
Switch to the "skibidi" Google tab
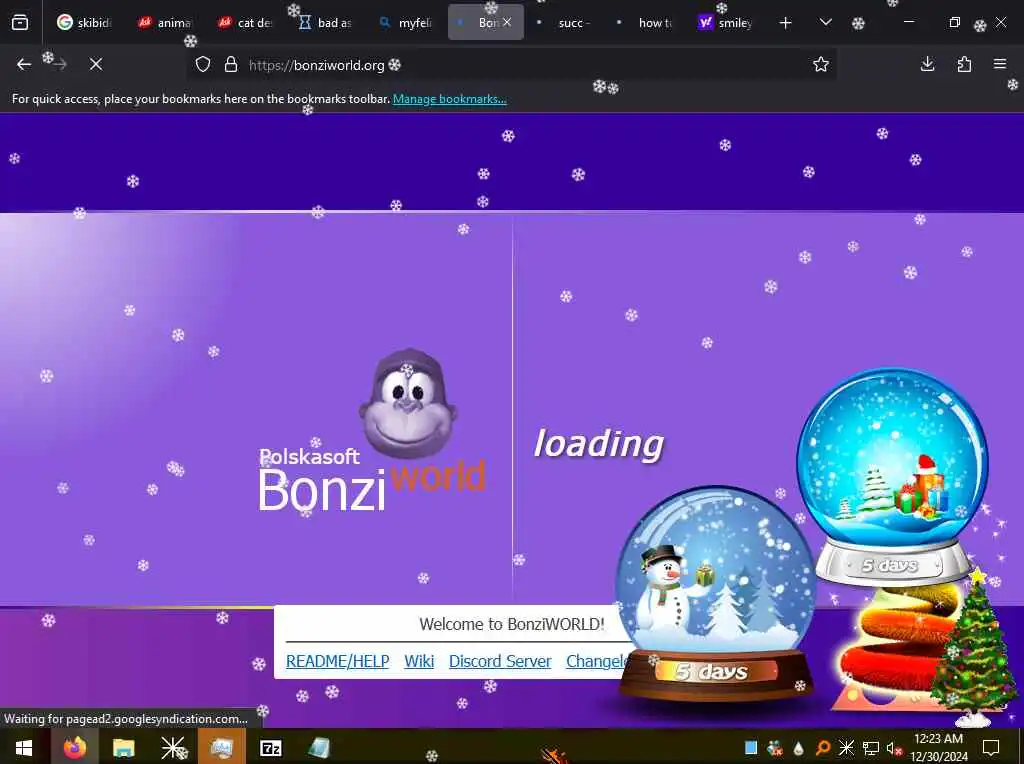[x=85, y=23]
